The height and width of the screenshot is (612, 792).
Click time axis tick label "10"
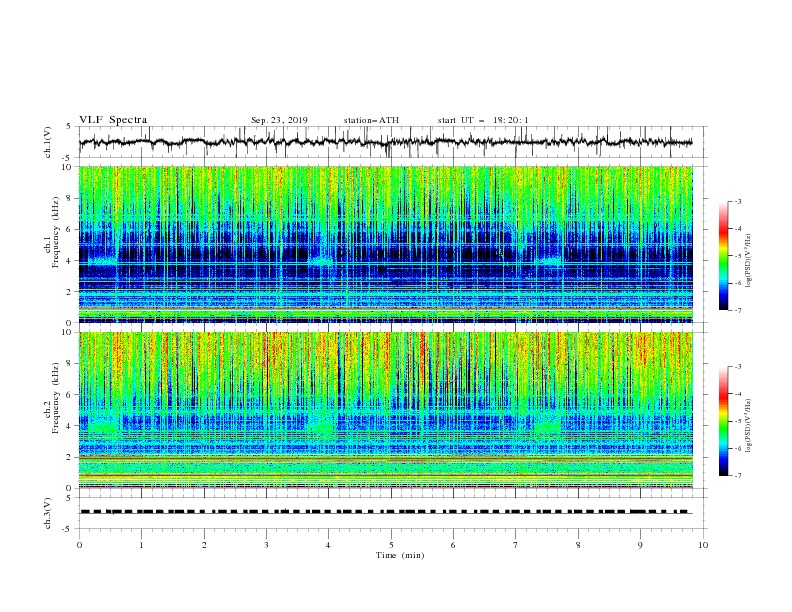tap(703, 545)
